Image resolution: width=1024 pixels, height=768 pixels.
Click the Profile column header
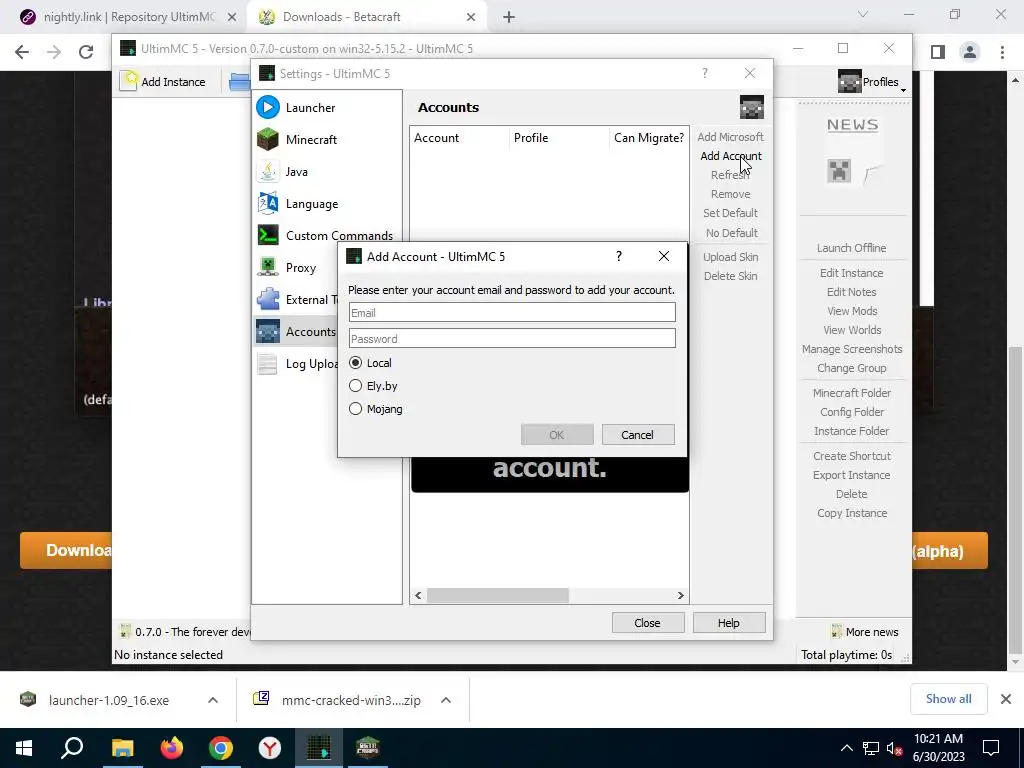point(559,138)
